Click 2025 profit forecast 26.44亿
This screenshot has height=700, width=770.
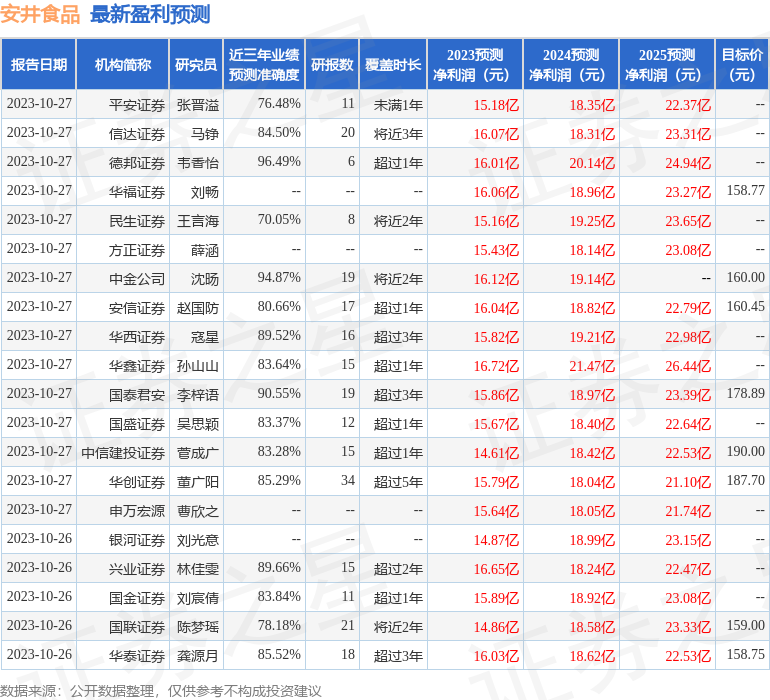[688, 365]
